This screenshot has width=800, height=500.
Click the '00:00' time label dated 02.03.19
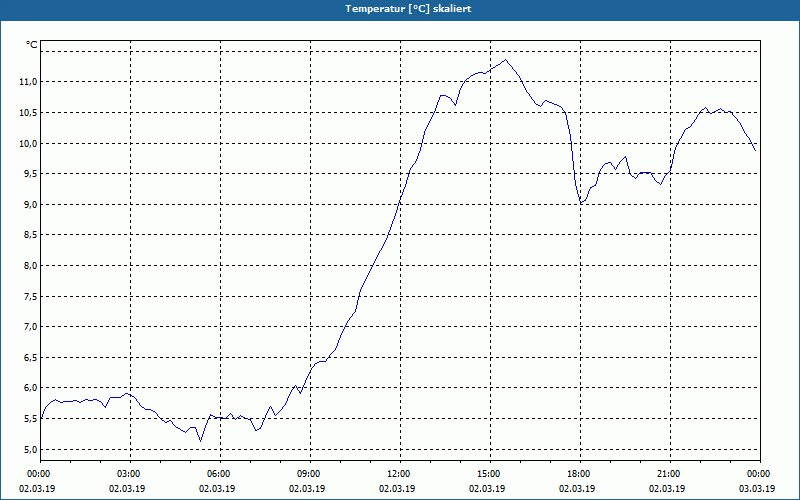[37, 474]
